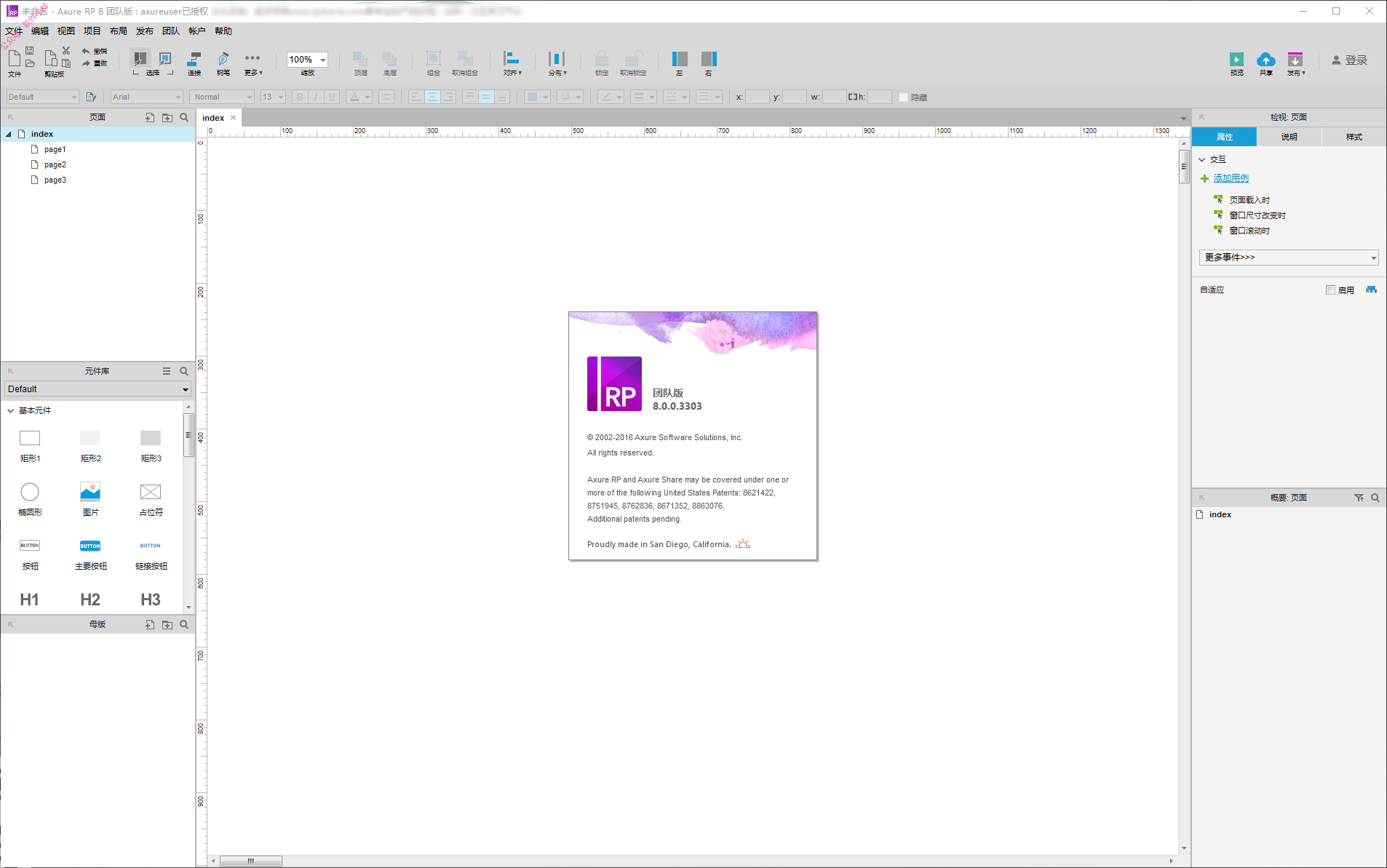Open the font size 13 dropdown

click(x=273, y=97)
